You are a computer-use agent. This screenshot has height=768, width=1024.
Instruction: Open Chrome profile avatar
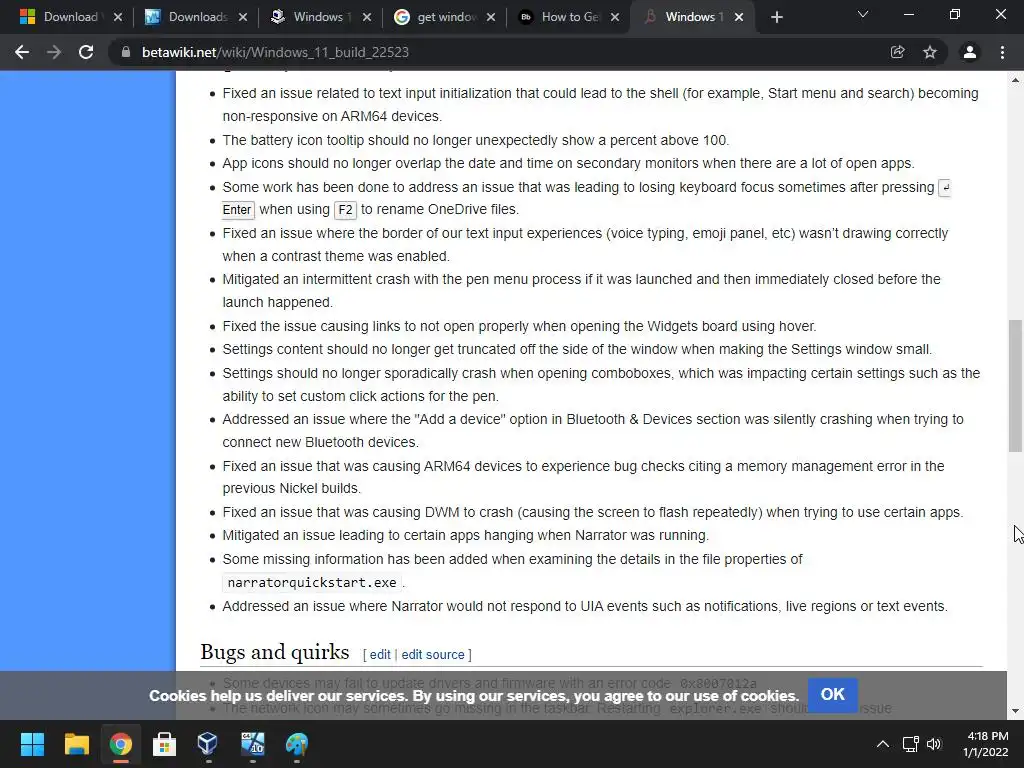[x=970, y=52]
